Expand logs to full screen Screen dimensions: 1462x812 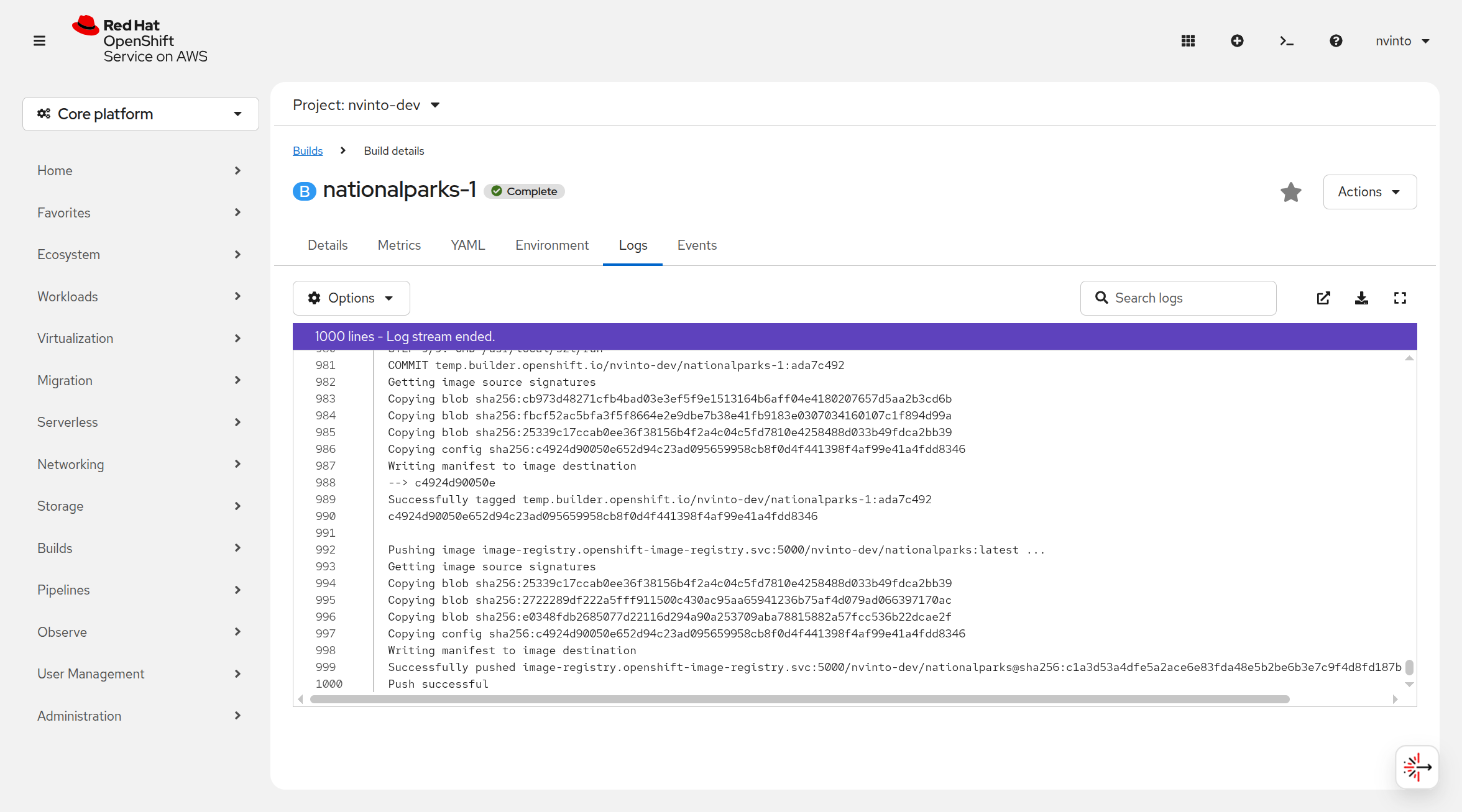[x=1400, y=298]
